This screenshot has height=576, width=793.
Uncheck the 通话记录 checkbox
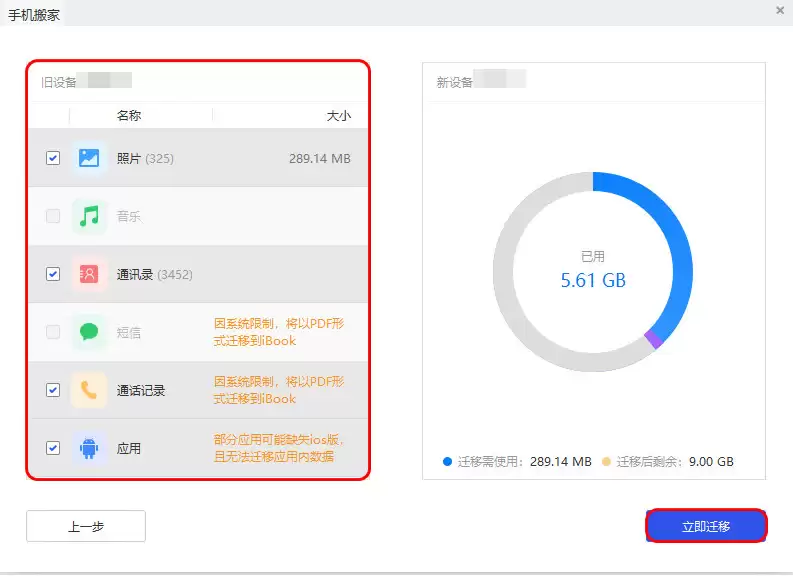53,390
